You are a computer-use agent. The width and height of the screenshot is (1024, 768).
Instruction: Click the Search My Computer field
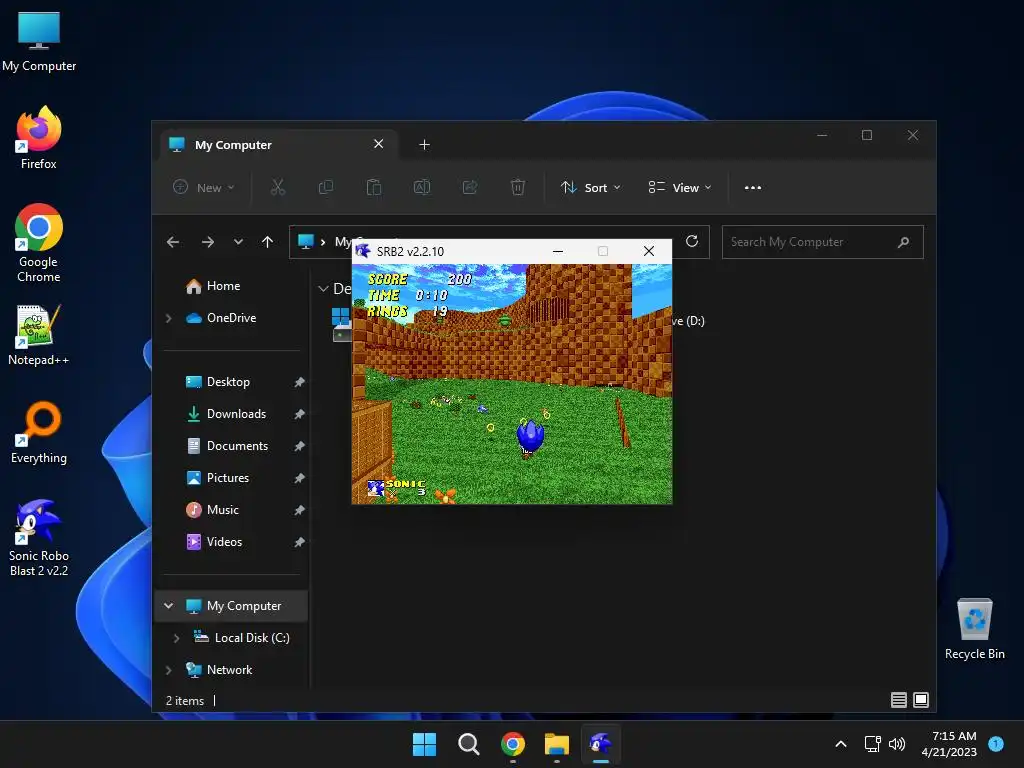click(x=822, y=242)
